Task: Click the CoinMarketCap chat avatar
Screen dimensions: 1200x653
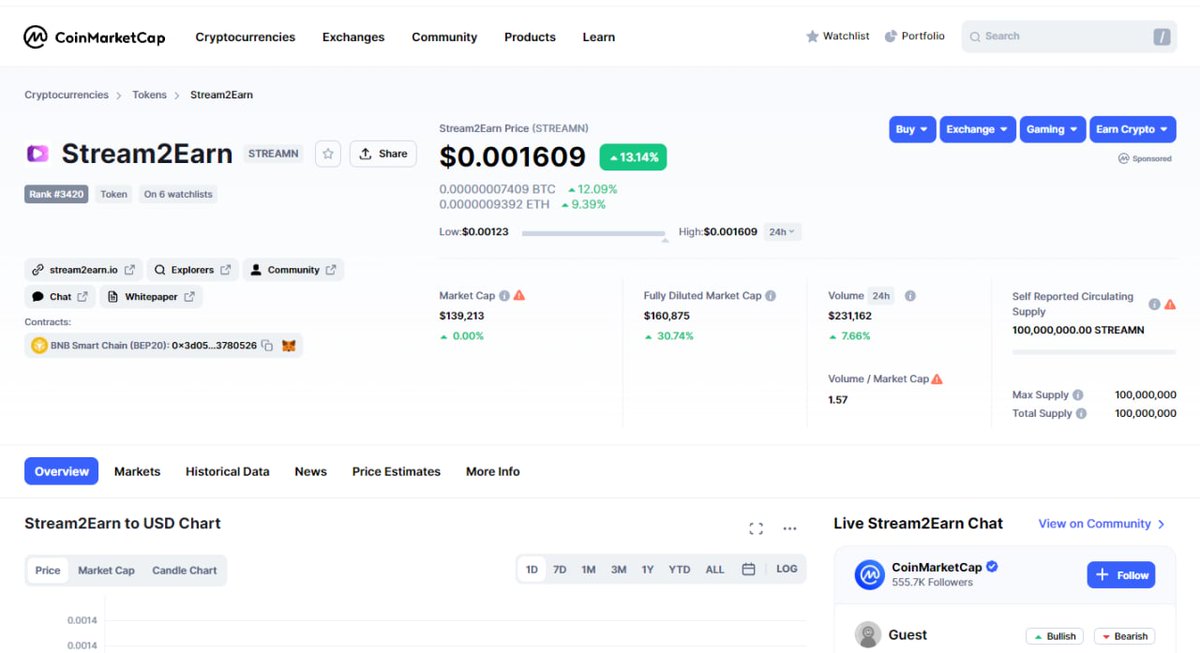Action: click(870, 575)
